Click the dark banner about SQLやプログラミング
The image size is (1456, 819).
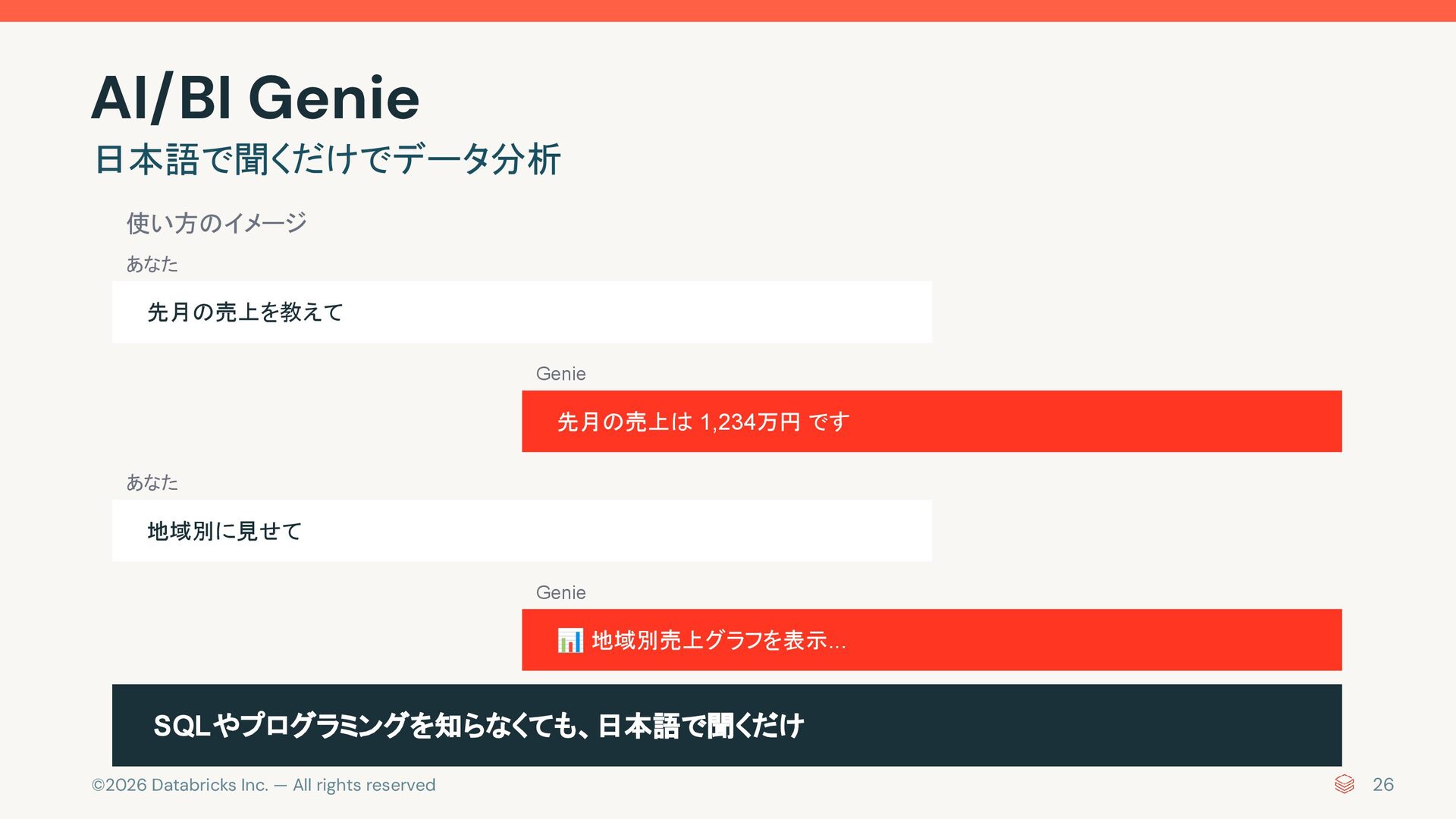click(727, 725)
